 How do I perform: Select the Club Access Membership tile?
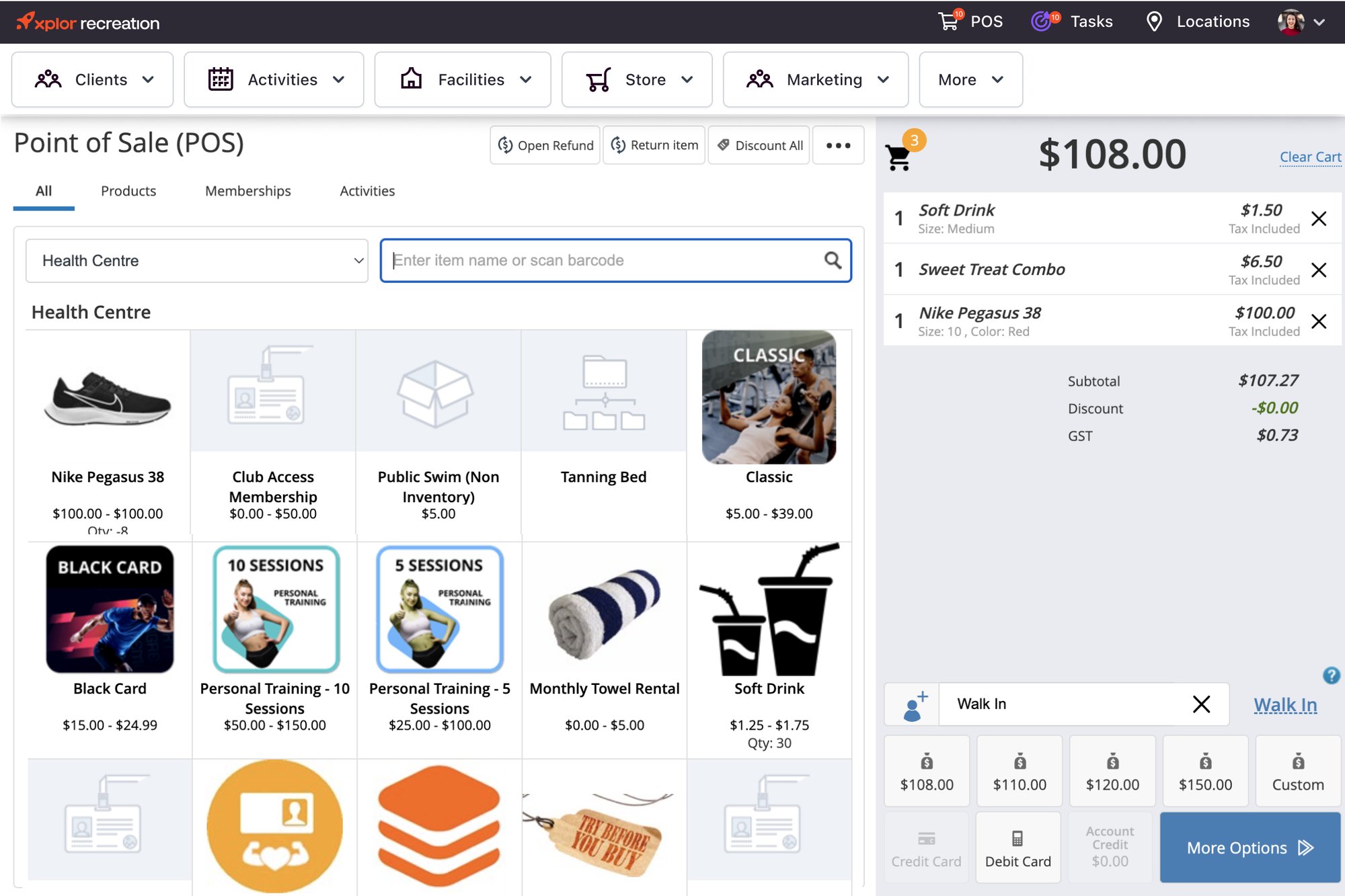click(273, 432)
